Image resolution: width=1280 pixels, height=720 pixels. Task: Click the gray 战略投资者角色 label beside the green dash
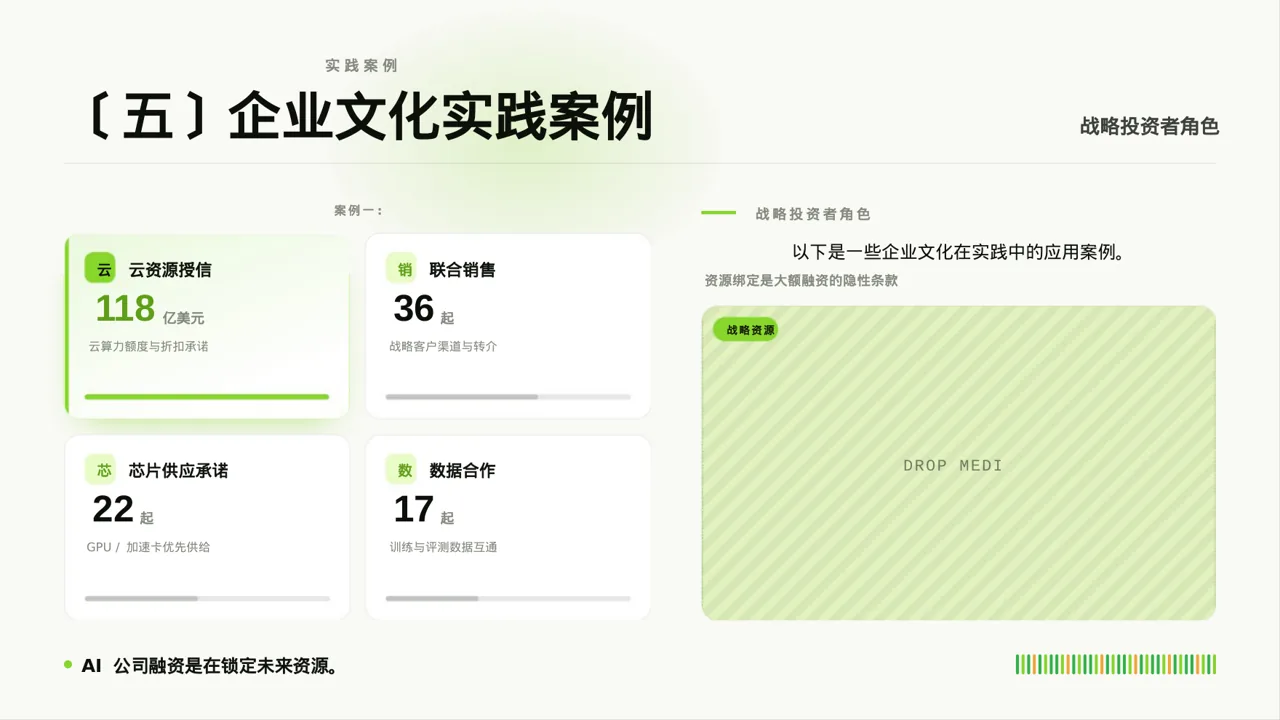click(813, 214)
